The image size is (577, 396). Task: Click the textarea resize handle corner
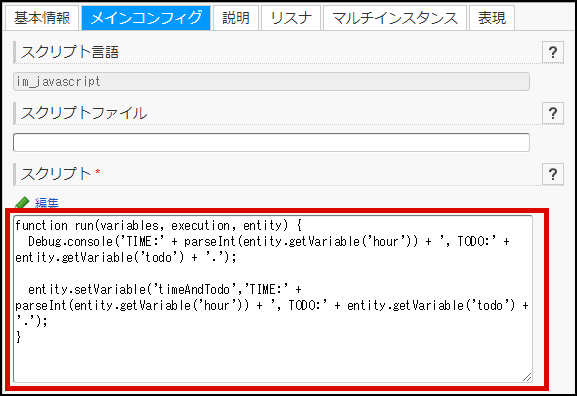tap(527, 377)
